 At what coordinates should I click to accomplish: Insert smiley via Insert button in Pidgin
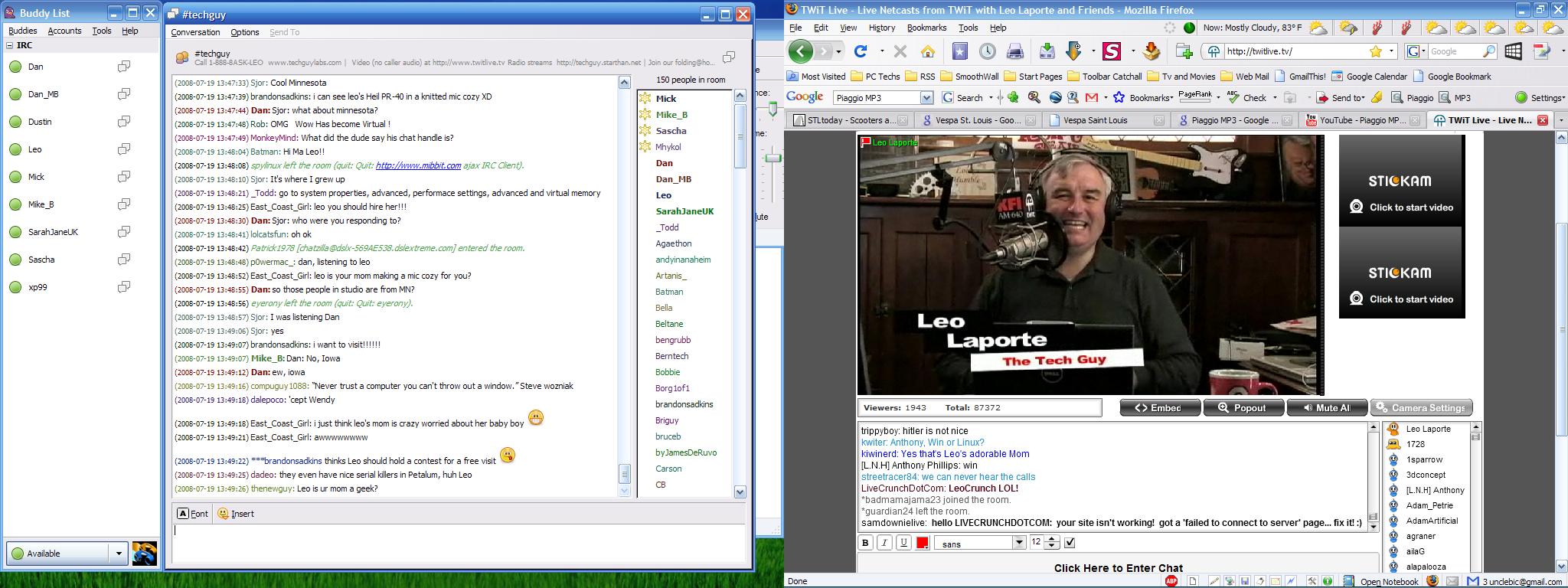pyautogui.click(x=236, y=514)
